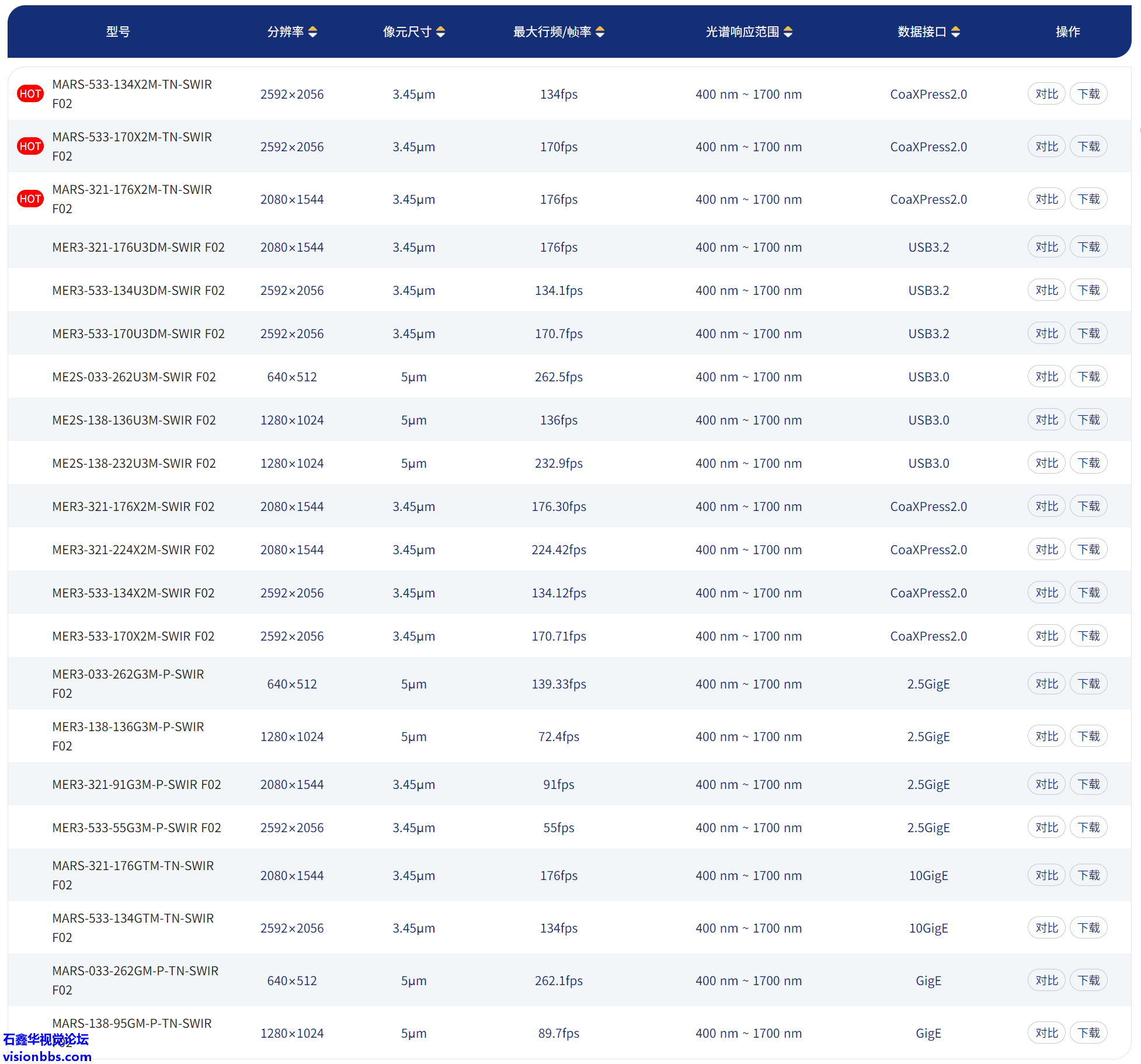Click HOT badge for MARS-533-134X2M-TN-SWIR

tap(30, 94)
